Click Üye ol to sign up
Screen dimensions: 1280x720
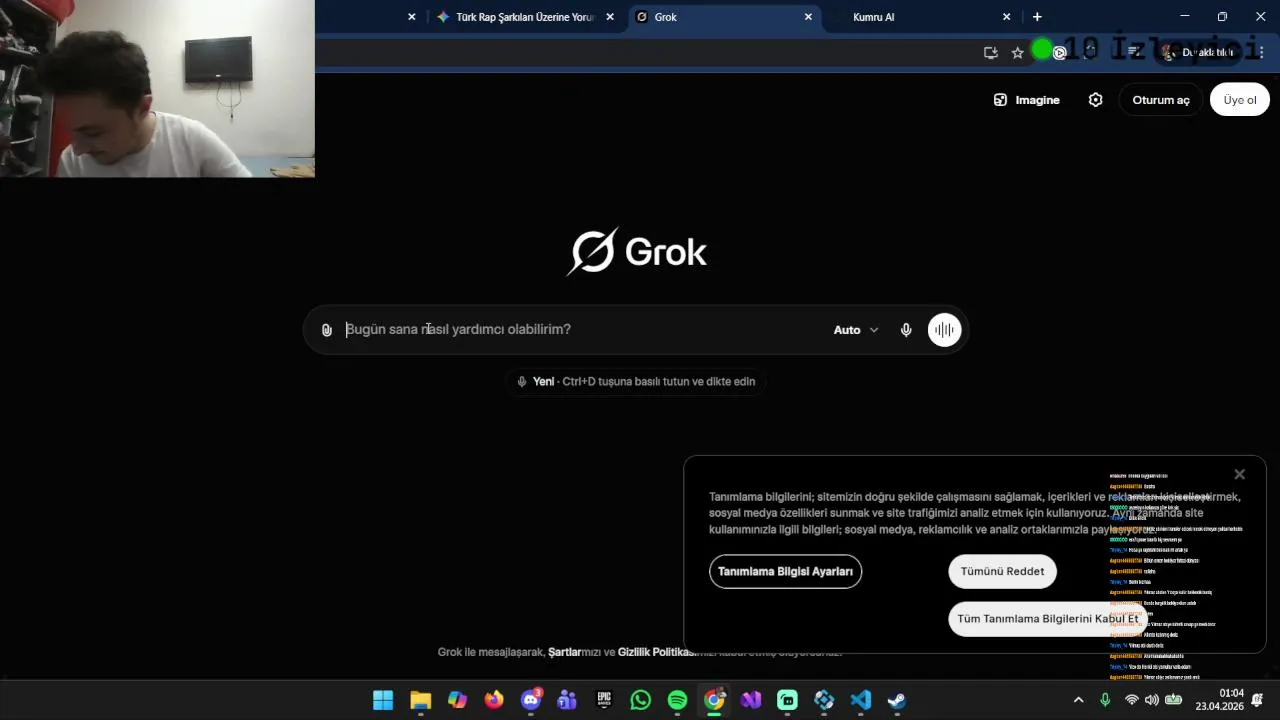tap(1240, 100)
